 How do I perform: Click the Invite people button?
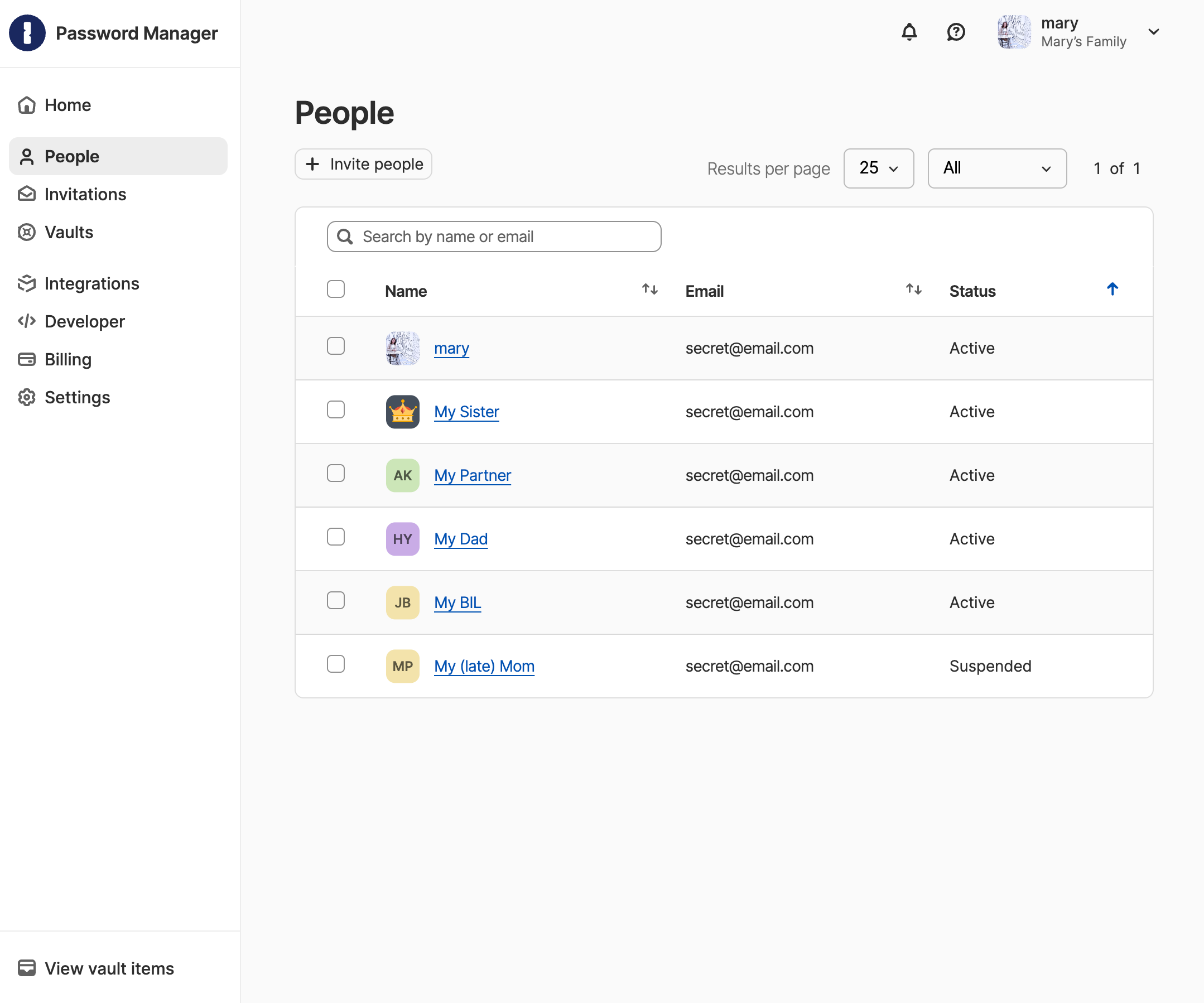pos(364,165)
